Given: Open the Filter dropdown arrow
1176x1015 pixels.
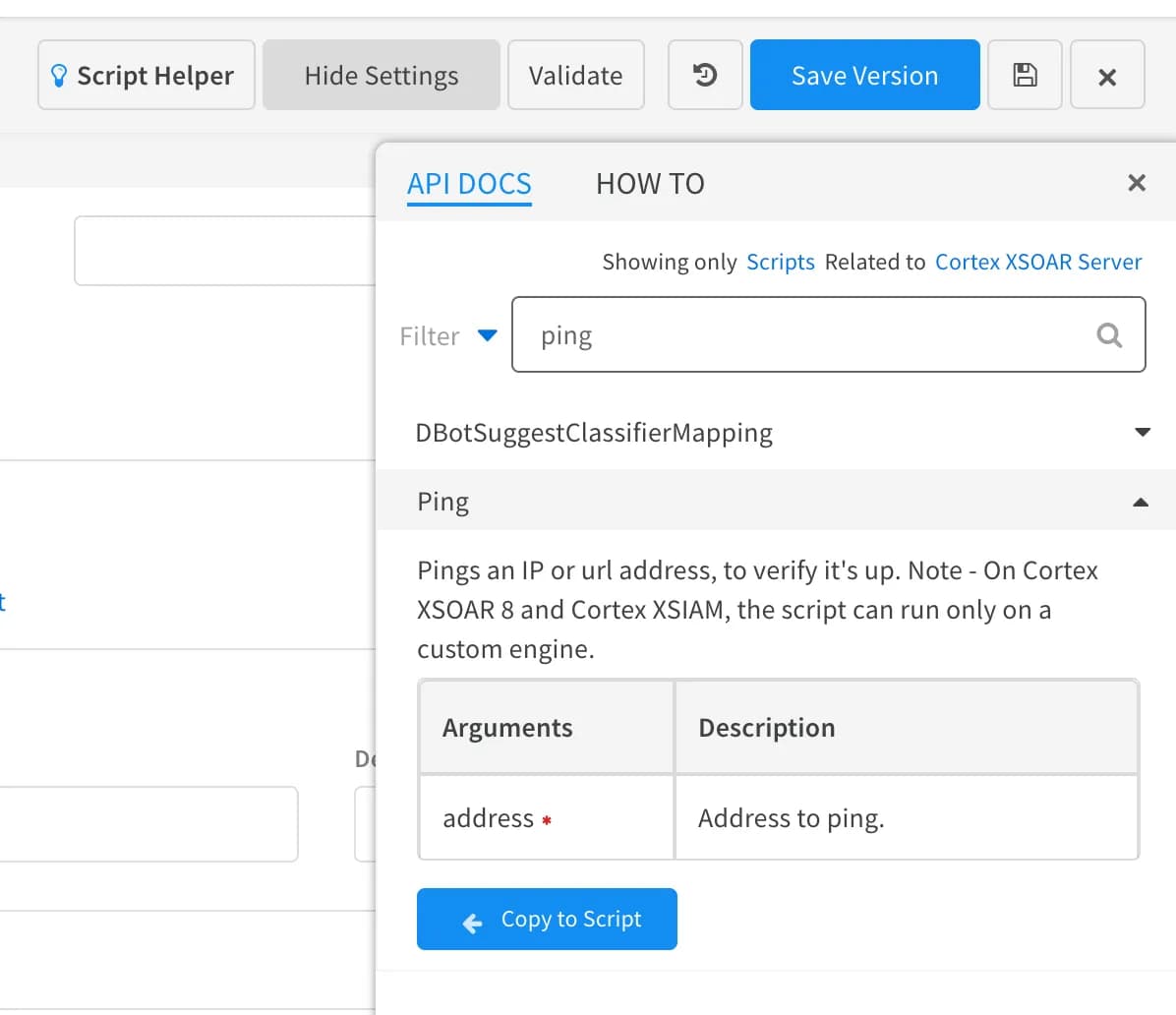Looking at the screenshot, I should click(488, 334).
